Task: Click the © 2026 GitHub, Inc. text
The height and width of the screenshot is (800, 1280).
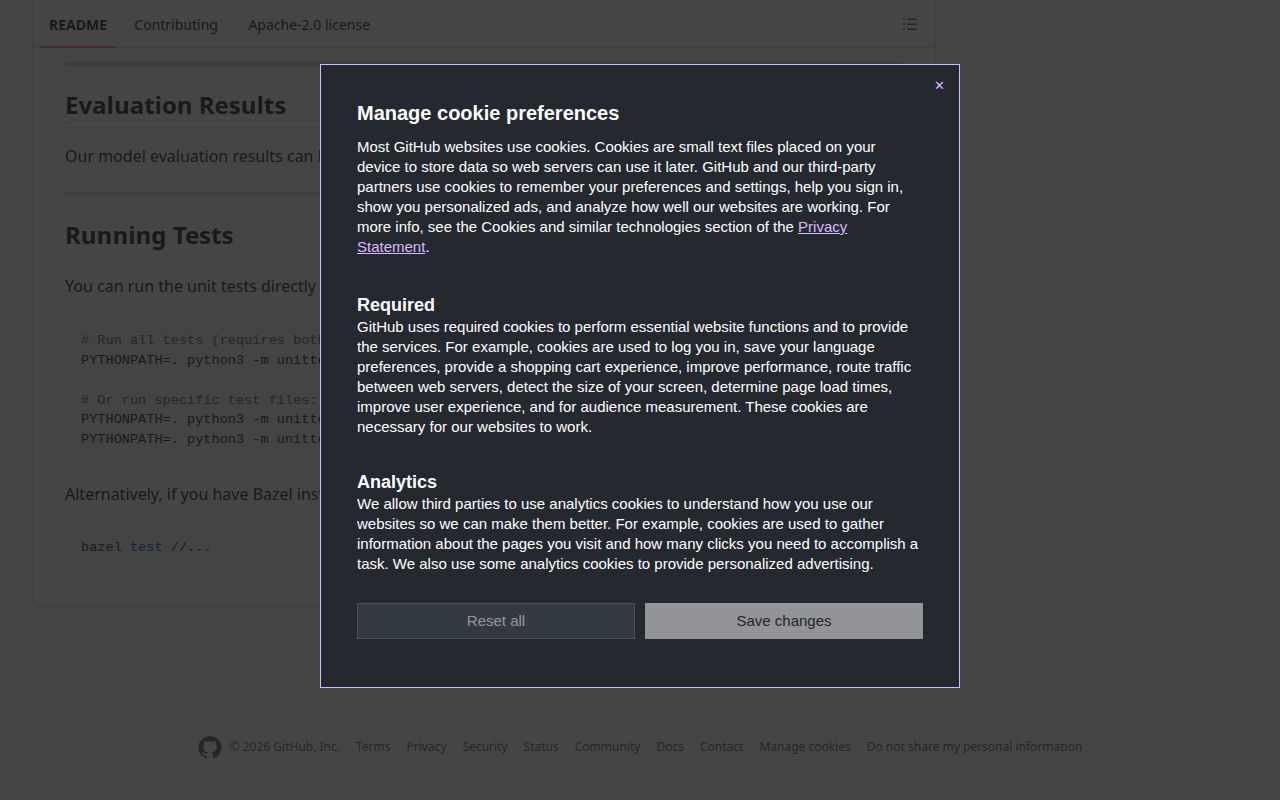Action: [x=285, y=747]
